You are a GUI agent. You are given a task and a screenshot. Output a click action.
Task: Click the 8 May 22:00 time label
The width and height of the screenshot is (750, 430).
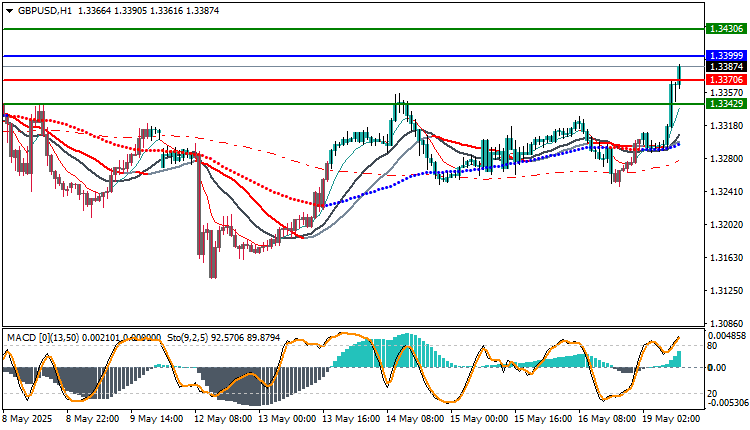(93, 419)
